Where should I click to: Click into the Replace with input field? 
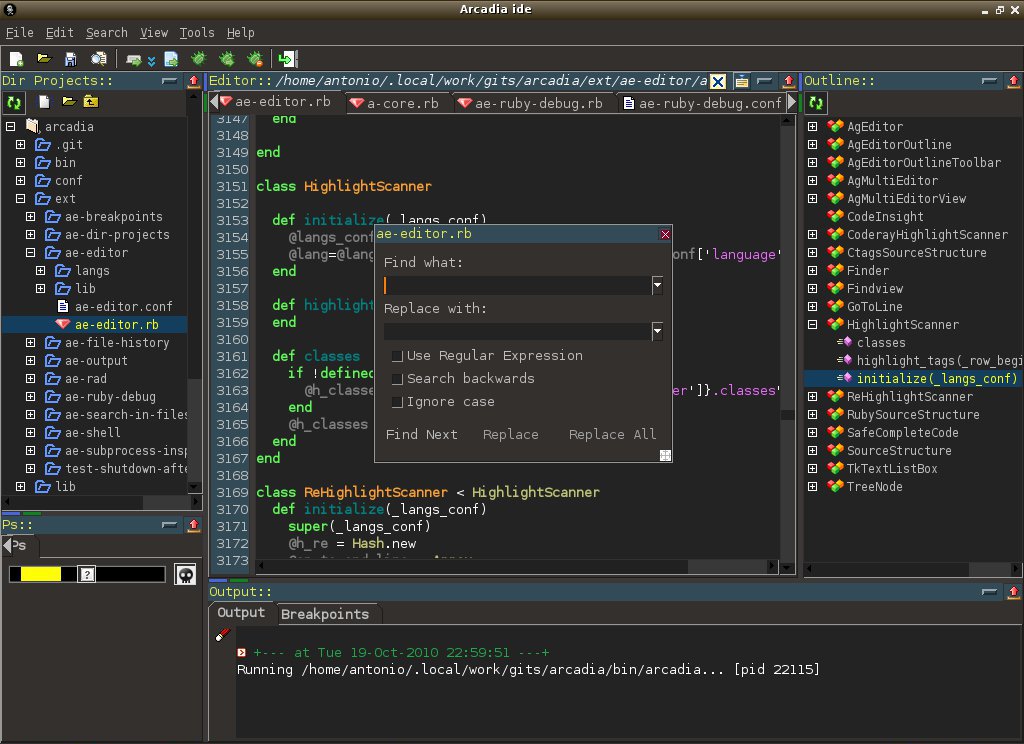point(516,331)
